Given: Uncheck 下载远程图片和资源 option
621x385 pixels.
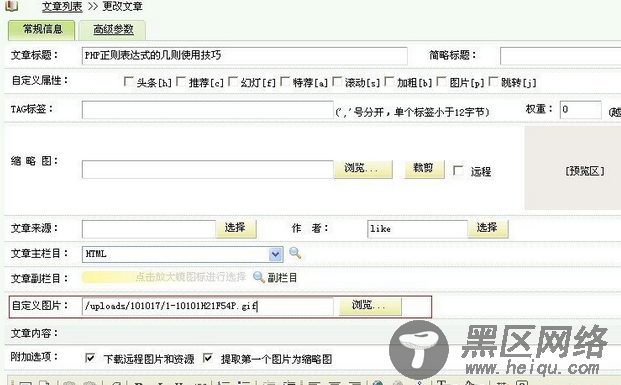Looking at the screenshot, I should (x=90, y=358).
